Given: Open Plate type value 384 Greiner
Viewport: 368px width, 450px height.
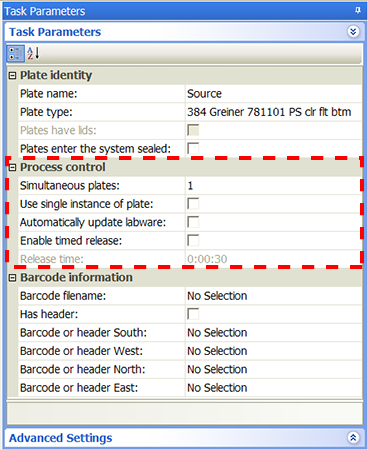Looking at the screenshot, I should point(273,112).
